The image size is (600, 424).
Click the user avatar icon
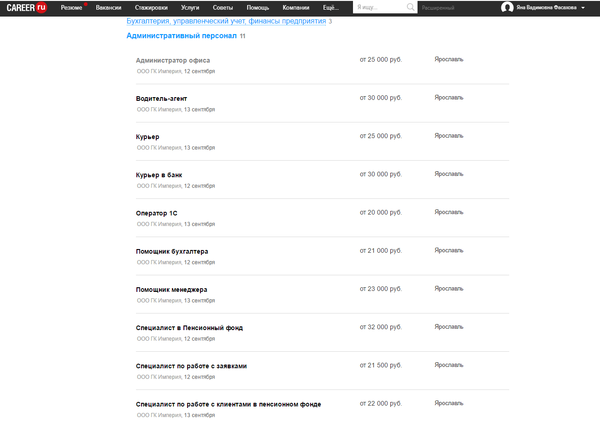coord(507,7)
